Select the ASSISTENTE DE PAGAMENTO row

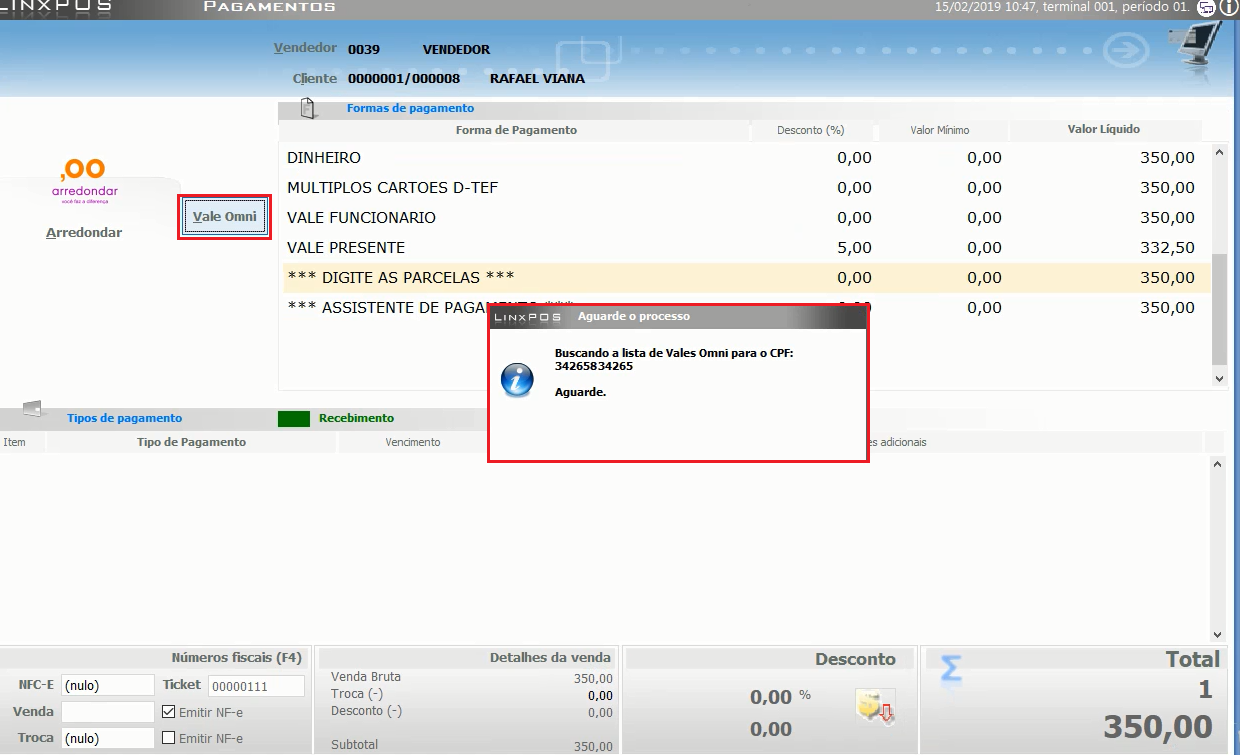(x=745, y=308)
